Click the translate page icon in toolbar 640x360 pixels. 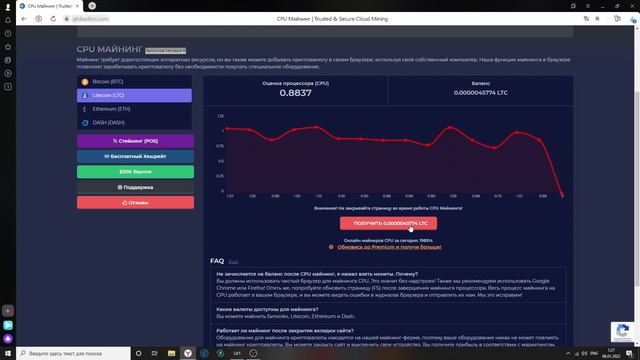click(x=586, y=19)
